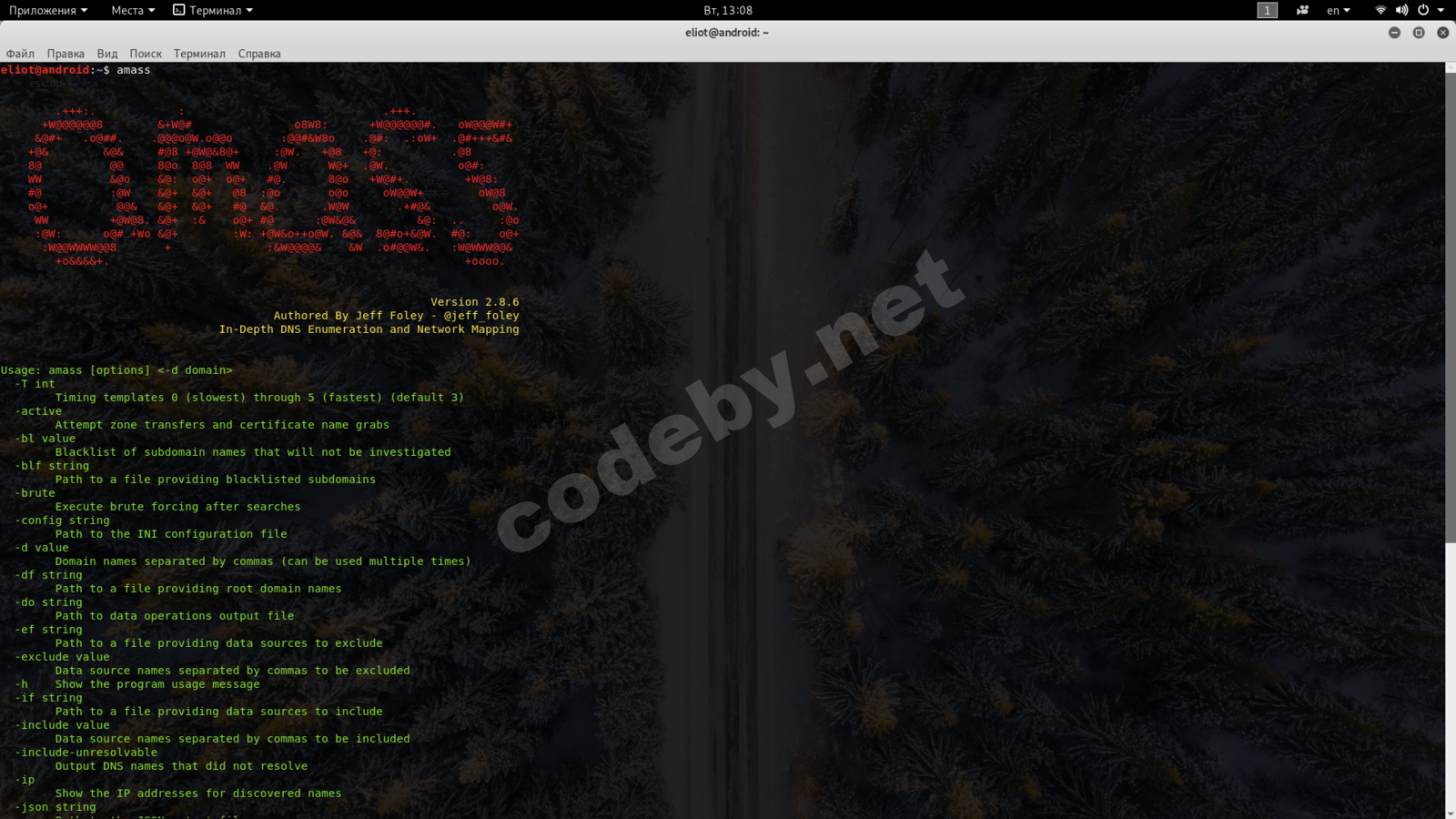
Task: Click the Blacklist of subdomain names line
Action: pyautogui.click(x=253, y=452)
